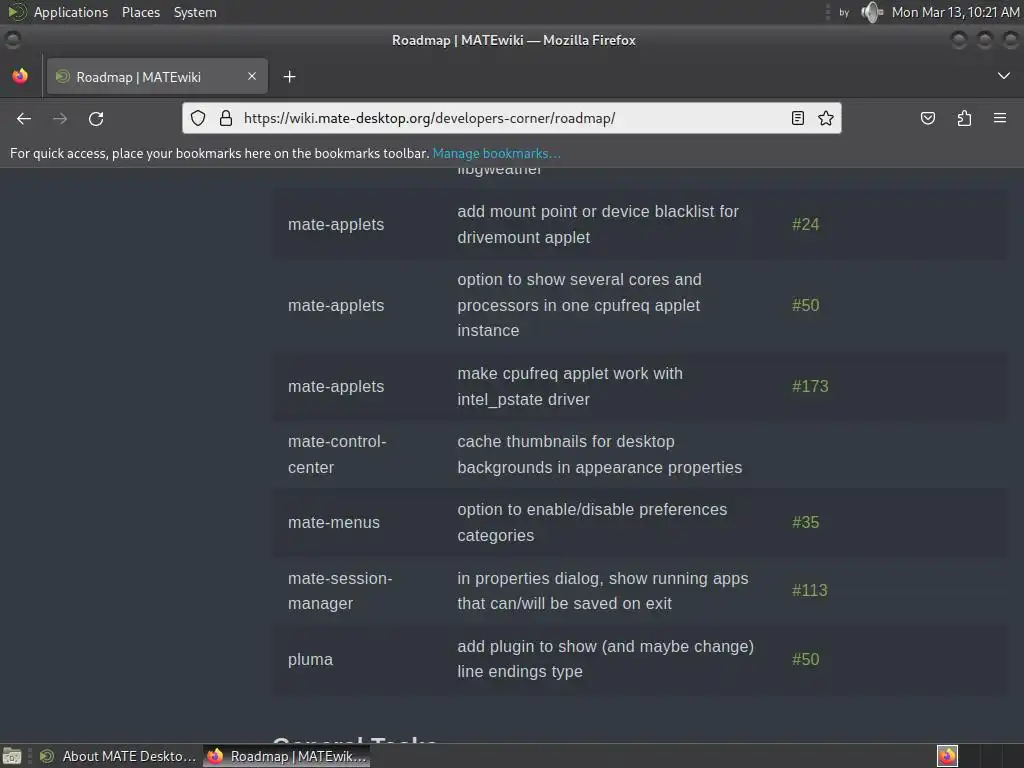1024x768 pixels.
Task: Click "option to enable/disable preferences categories" text
Action: point(592,522)
